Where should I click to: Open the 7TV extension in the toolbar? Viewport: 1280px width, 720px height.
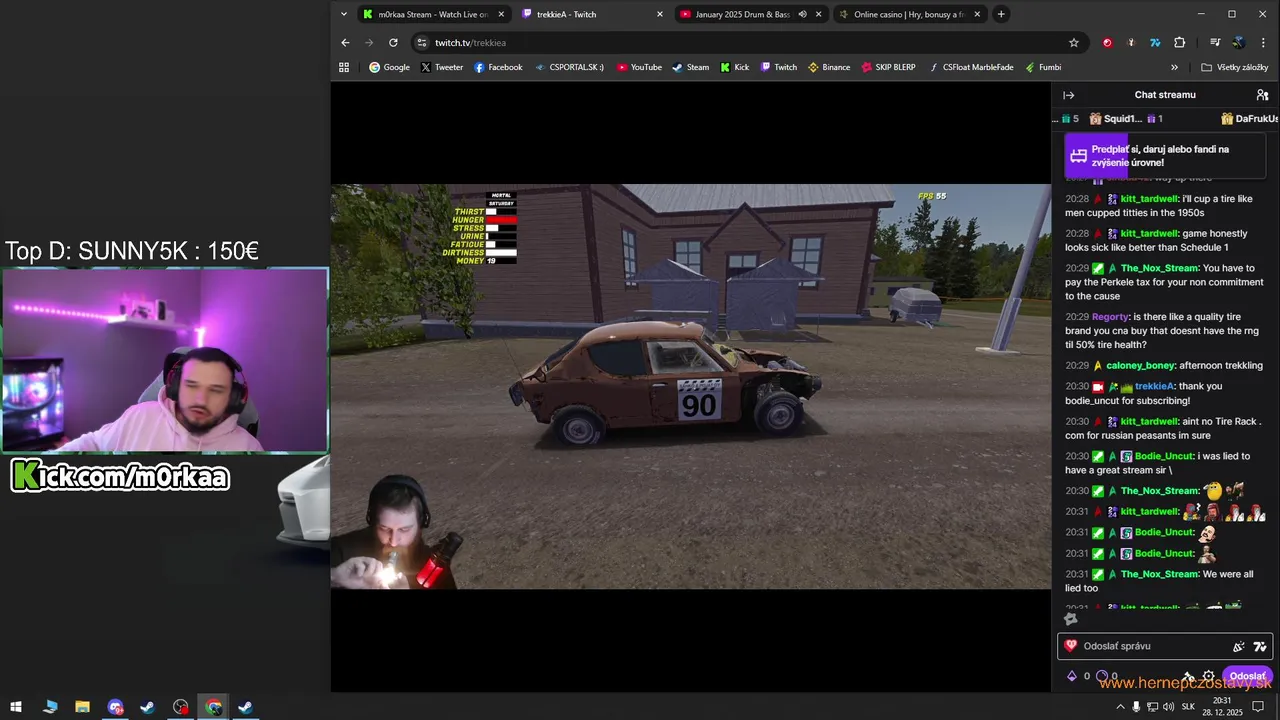[x=1155, y=43]
